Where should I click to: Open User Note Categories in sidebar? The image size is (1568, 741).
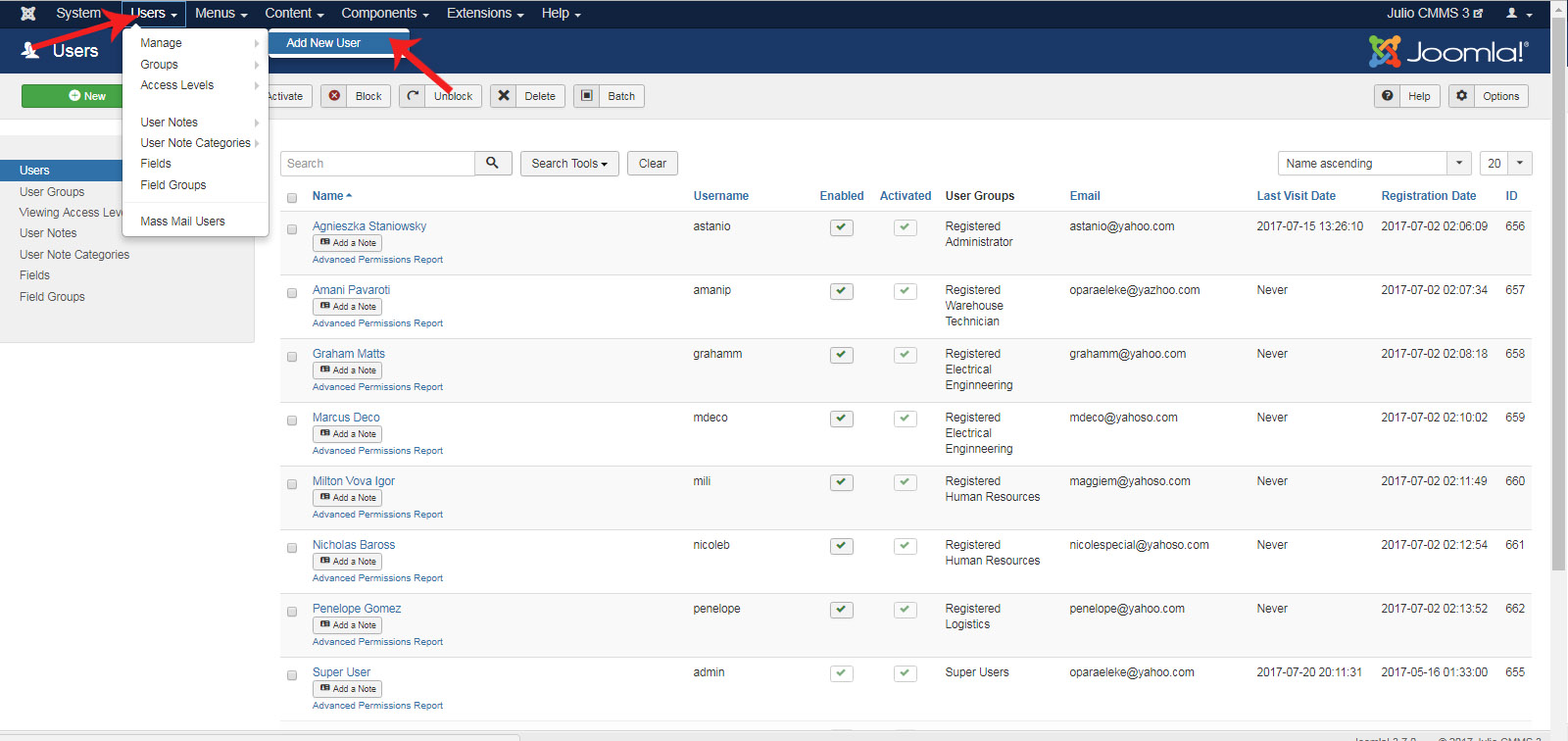click(74, 255)
